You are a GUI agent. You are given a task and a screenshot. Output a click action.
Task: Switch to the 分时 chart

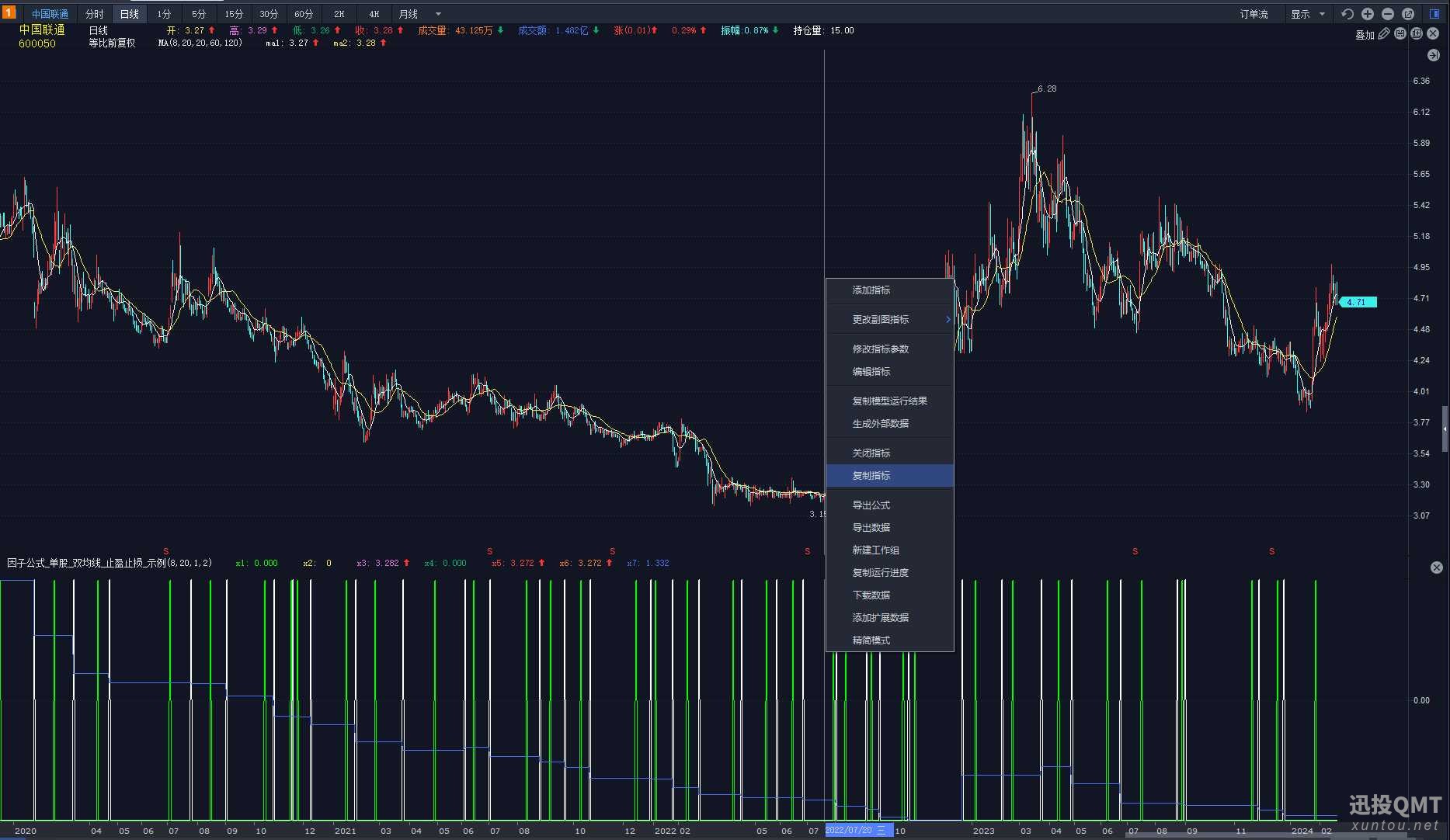(x=94, y=14)
